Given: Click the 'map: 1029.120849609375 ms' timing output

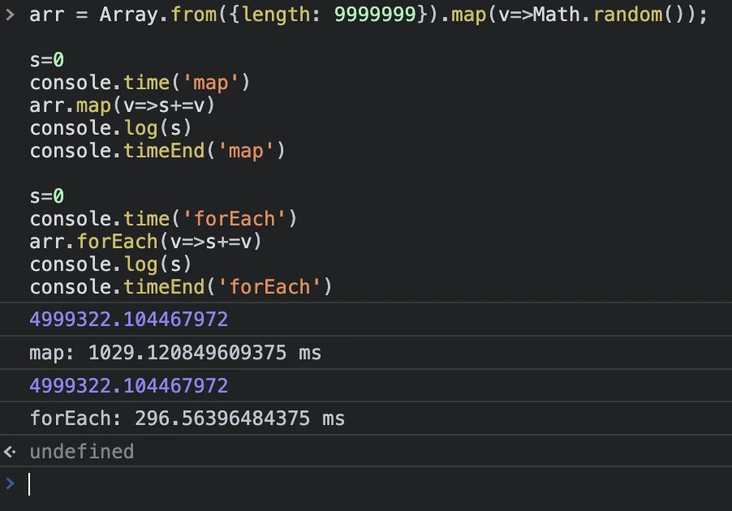Looking at the screenshot, I should tap(175, 353).
